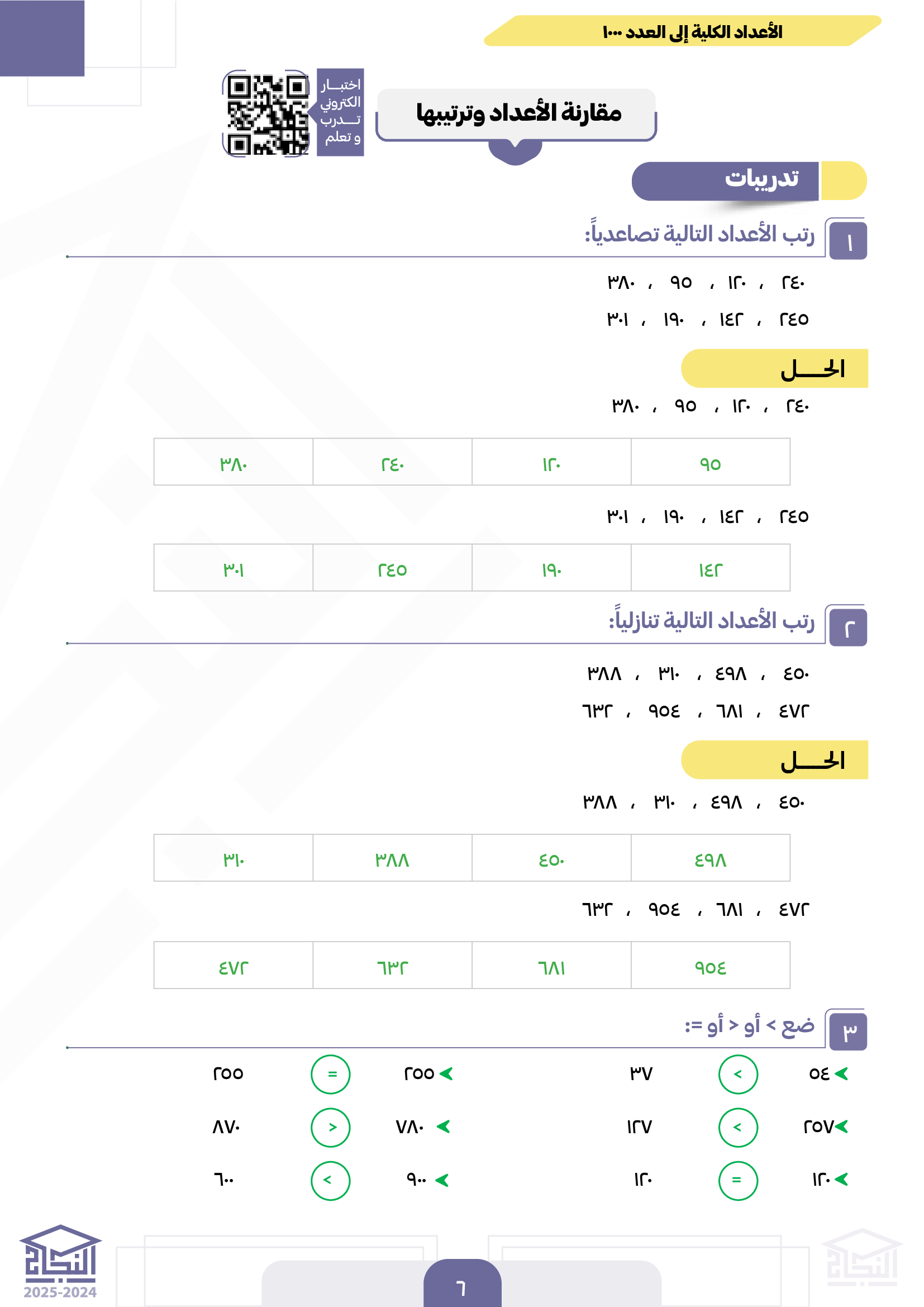
Task: Select the equals circle between 255 and 255
Action: (x=331, y=1074)
